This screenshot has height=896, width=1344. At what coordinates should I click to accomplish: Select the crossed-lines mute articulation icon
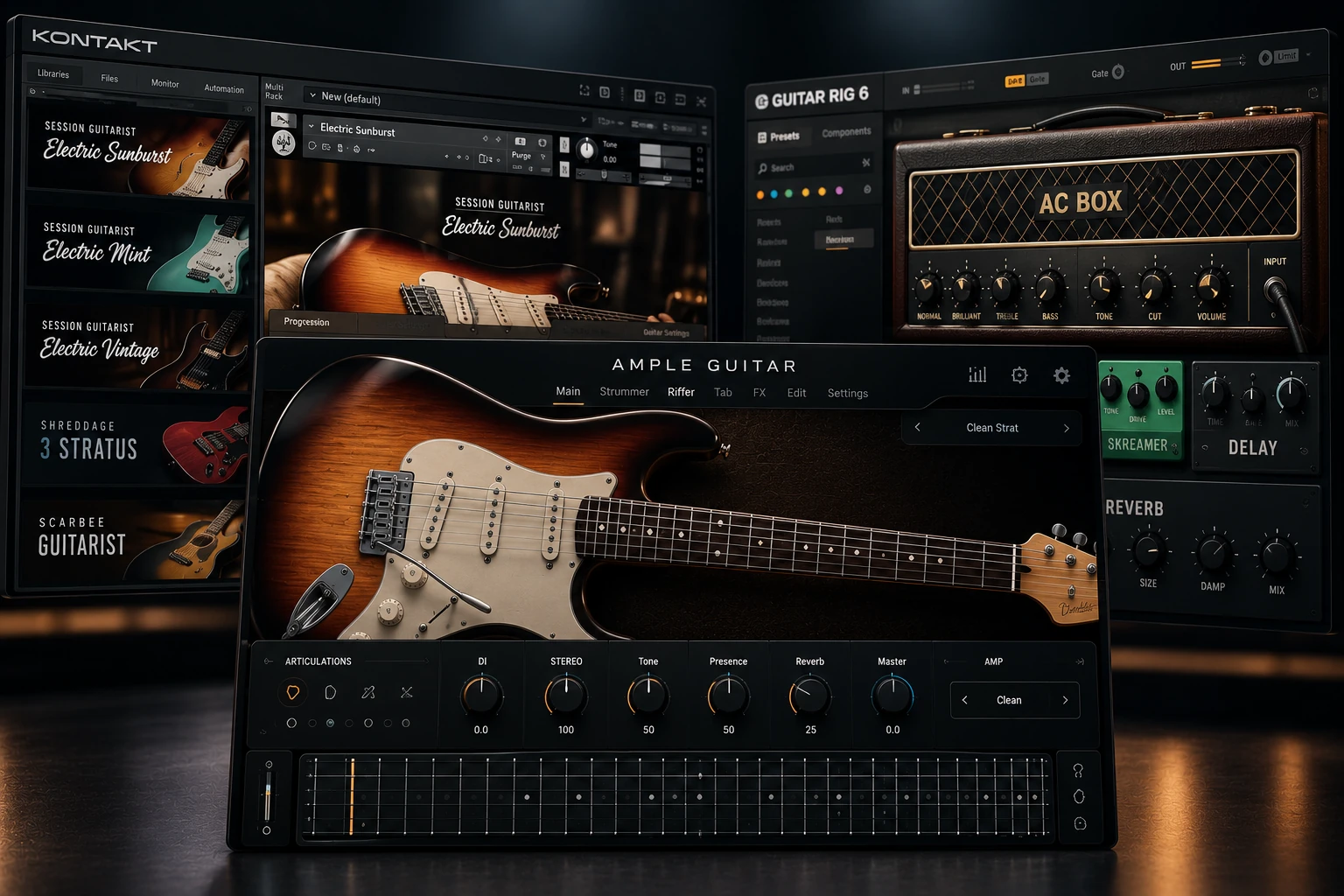click(x=407, y=692)
